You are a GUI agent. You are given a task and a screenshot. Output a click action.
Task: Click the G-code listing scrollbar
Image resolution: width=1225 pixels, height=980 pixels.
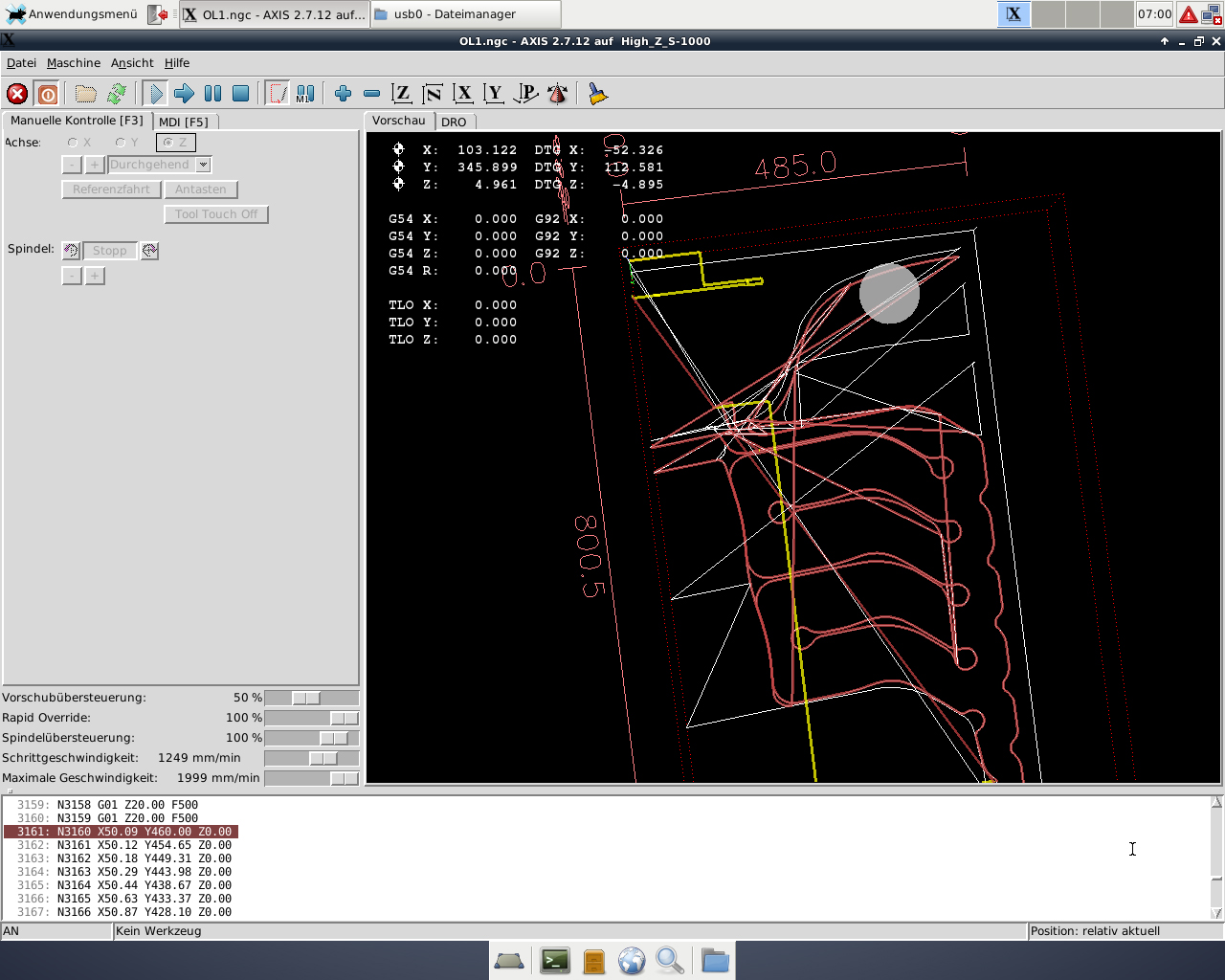click(x=1216, y=857)
